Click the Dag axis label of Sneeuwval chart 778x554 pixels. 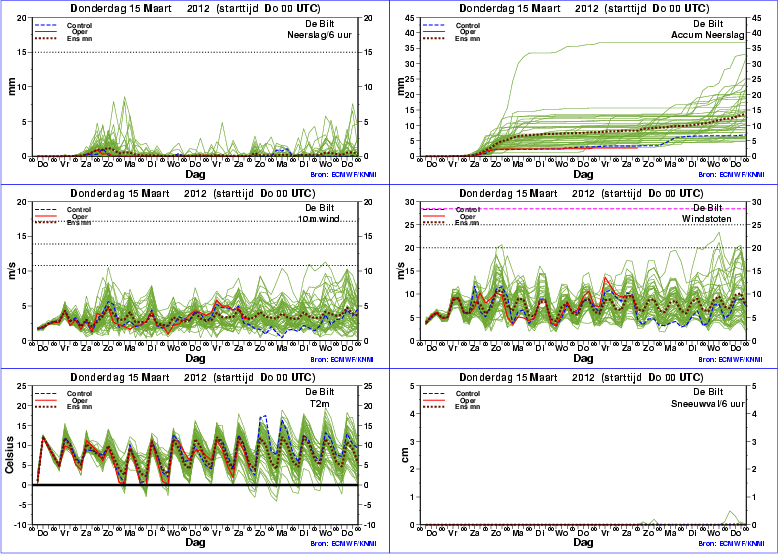[x=584, y=543]
